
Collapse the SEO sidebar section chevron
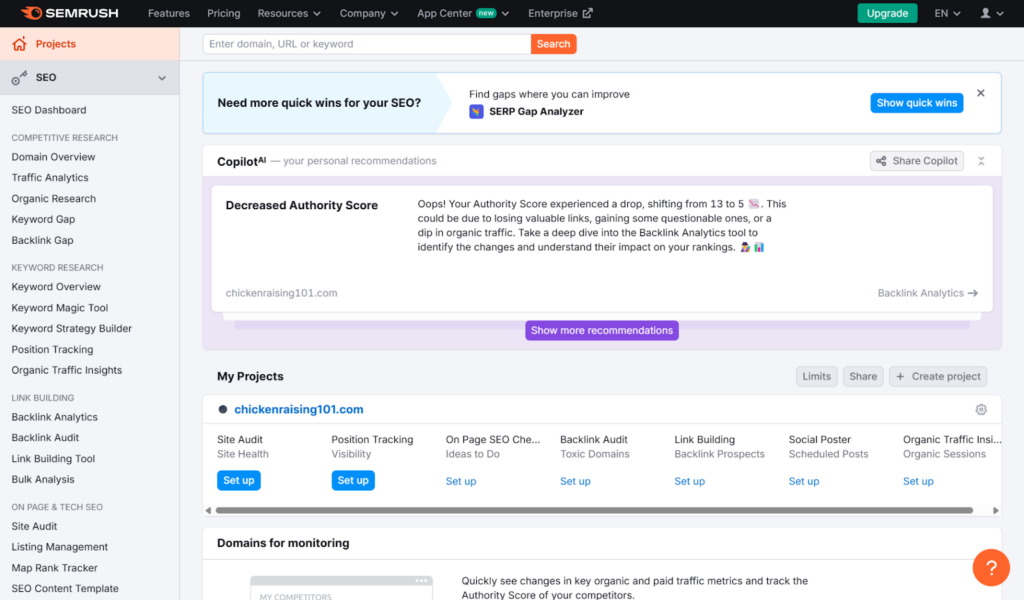[162, 78]
